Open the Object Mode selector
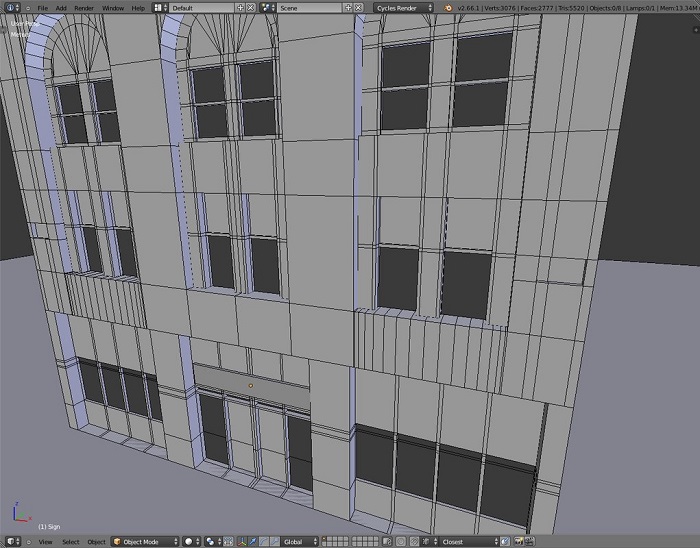This screenshot has height=548, width=700. (x=145, y=541)
